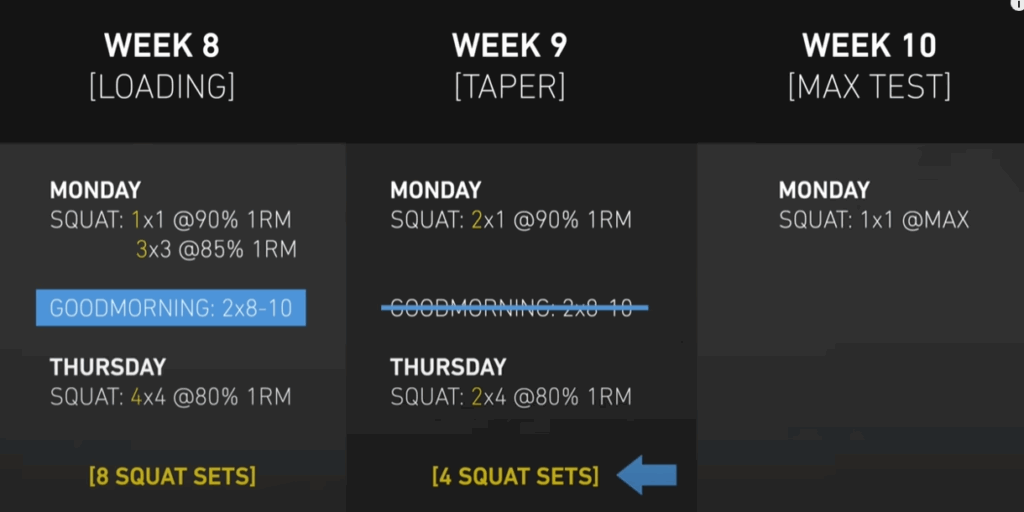Viewport: 1024px width, 512px height.
Task: Click the [8 SQUAT SETS] yellow label
Action: (172, 476)
